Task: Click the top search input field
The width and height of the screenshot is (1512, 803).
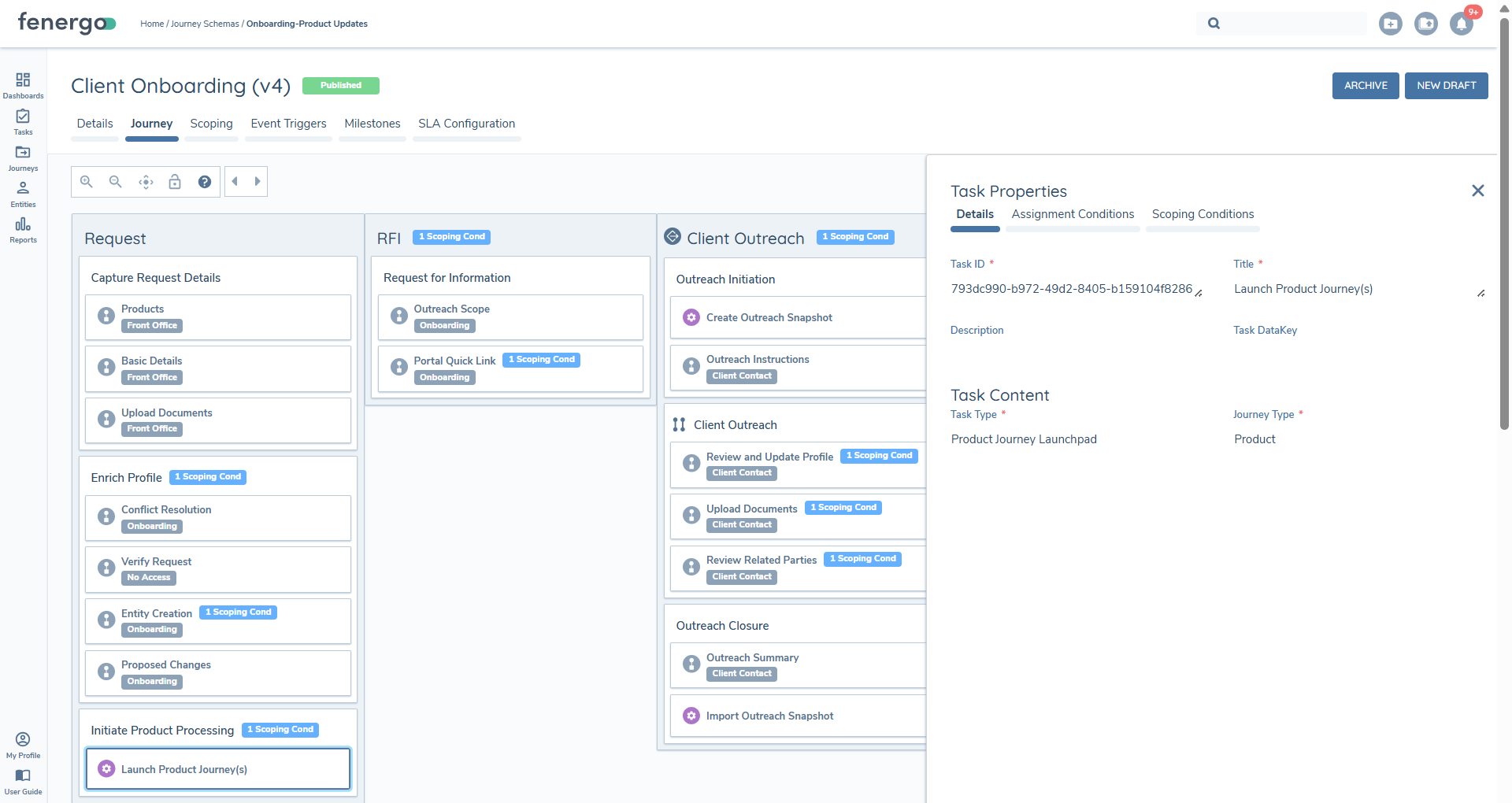Action: coord(1291,24)
